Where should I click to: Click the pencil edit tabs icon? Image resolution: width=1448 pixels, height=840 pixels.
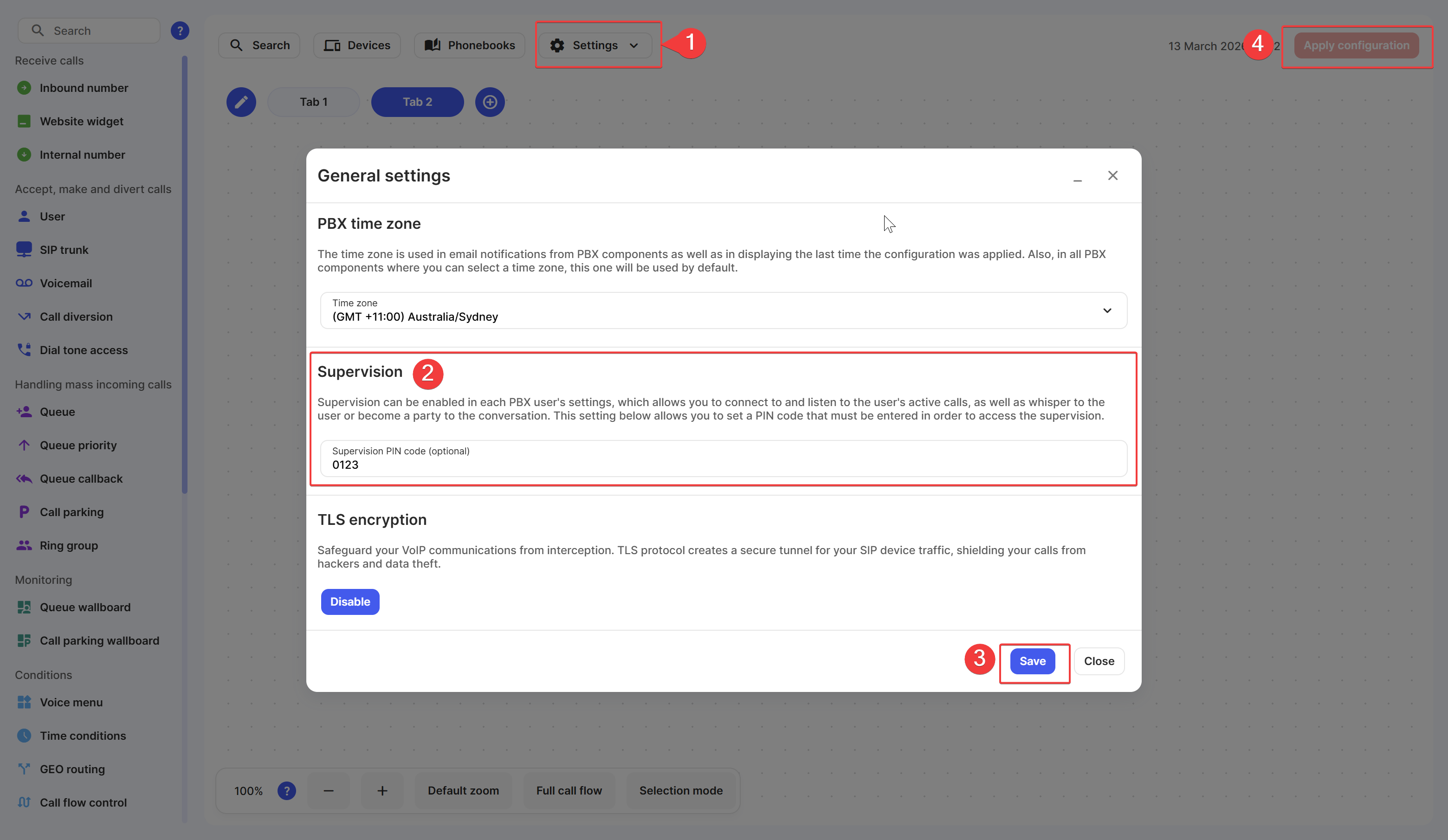click(x=241, y=102)
